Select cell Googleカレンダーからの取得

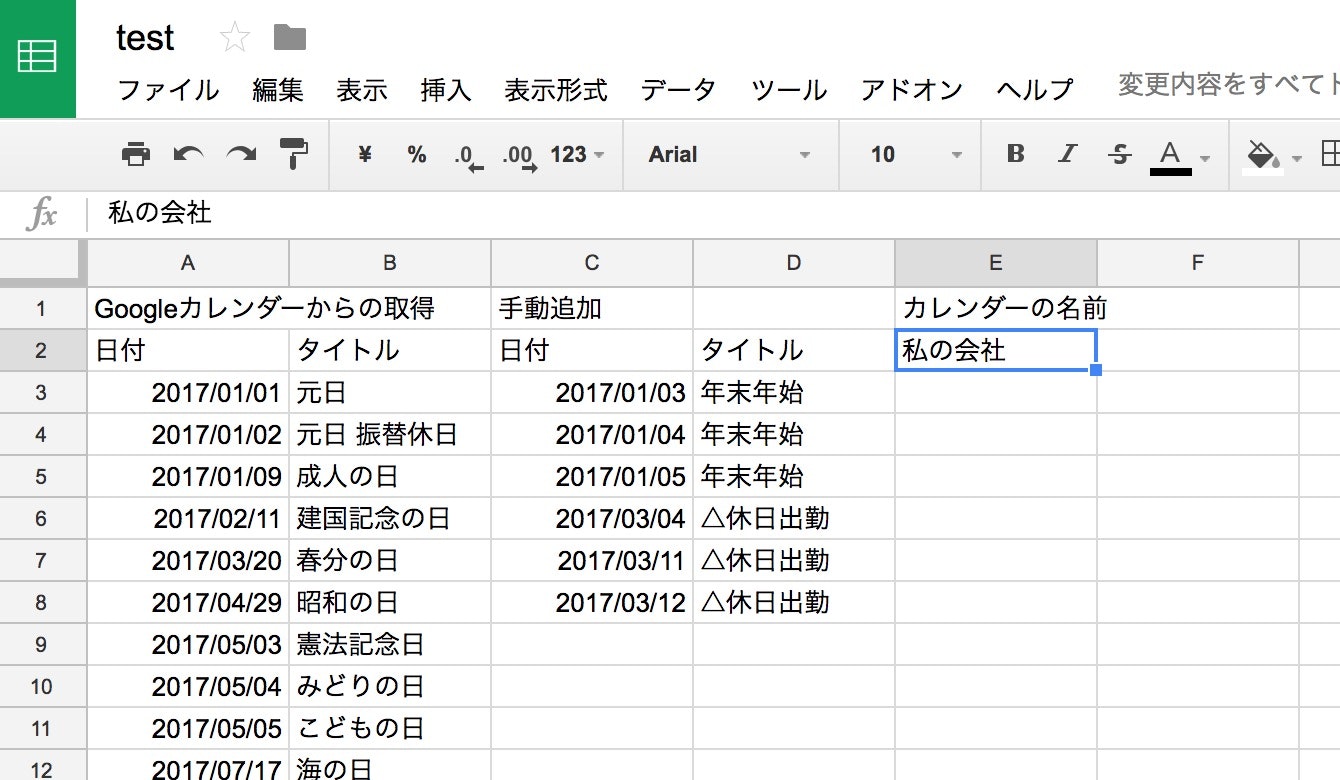point(188,308)
